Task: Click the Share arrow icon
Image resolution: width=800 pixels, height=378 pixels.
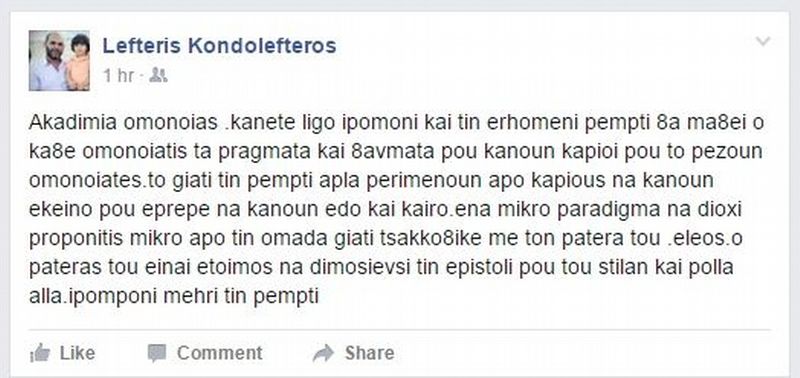Action: click(x=323, y=353)
